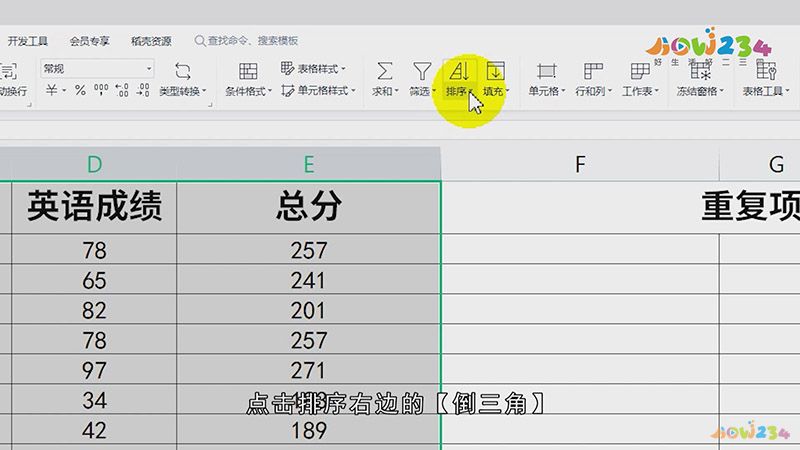Screen dimensions: 800x450
Task: Open the 开发工具 ribbon tab
Action: tap(28, 41)
